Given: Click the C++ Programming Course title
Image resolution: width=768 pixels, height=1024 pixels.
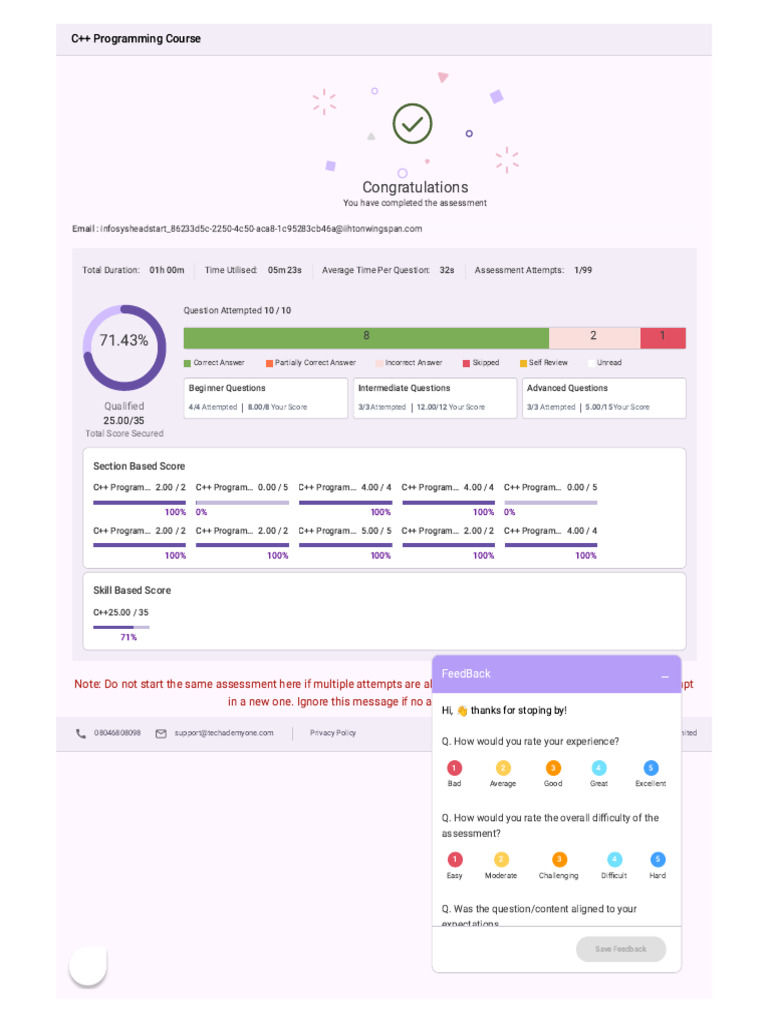Looking at the screenshot, I should click(136, 39).
